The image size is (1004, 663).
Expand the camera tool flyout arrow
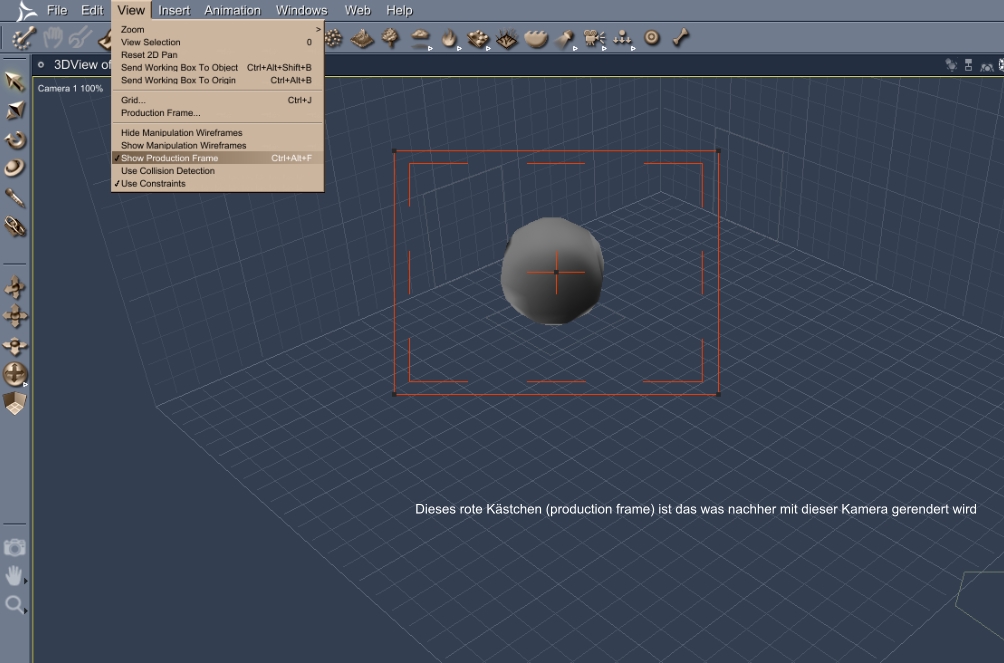pyautogui.click(x=604, y=49)
